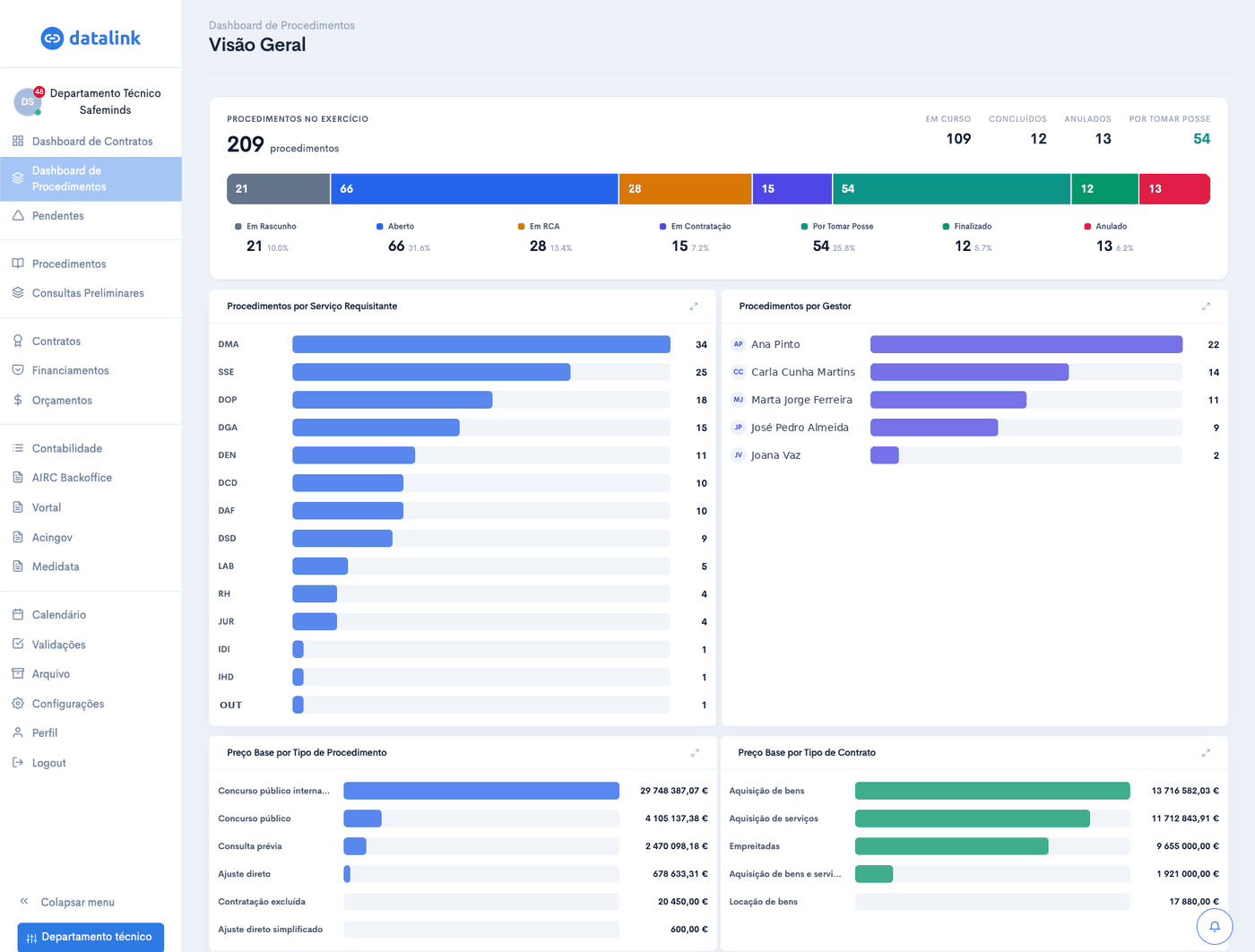The height and width of the screenshot is (952, 1255).
Task: Click the Carla Cunha Martins gestor row
Action: pyautogui.click(x=974, y=372)
